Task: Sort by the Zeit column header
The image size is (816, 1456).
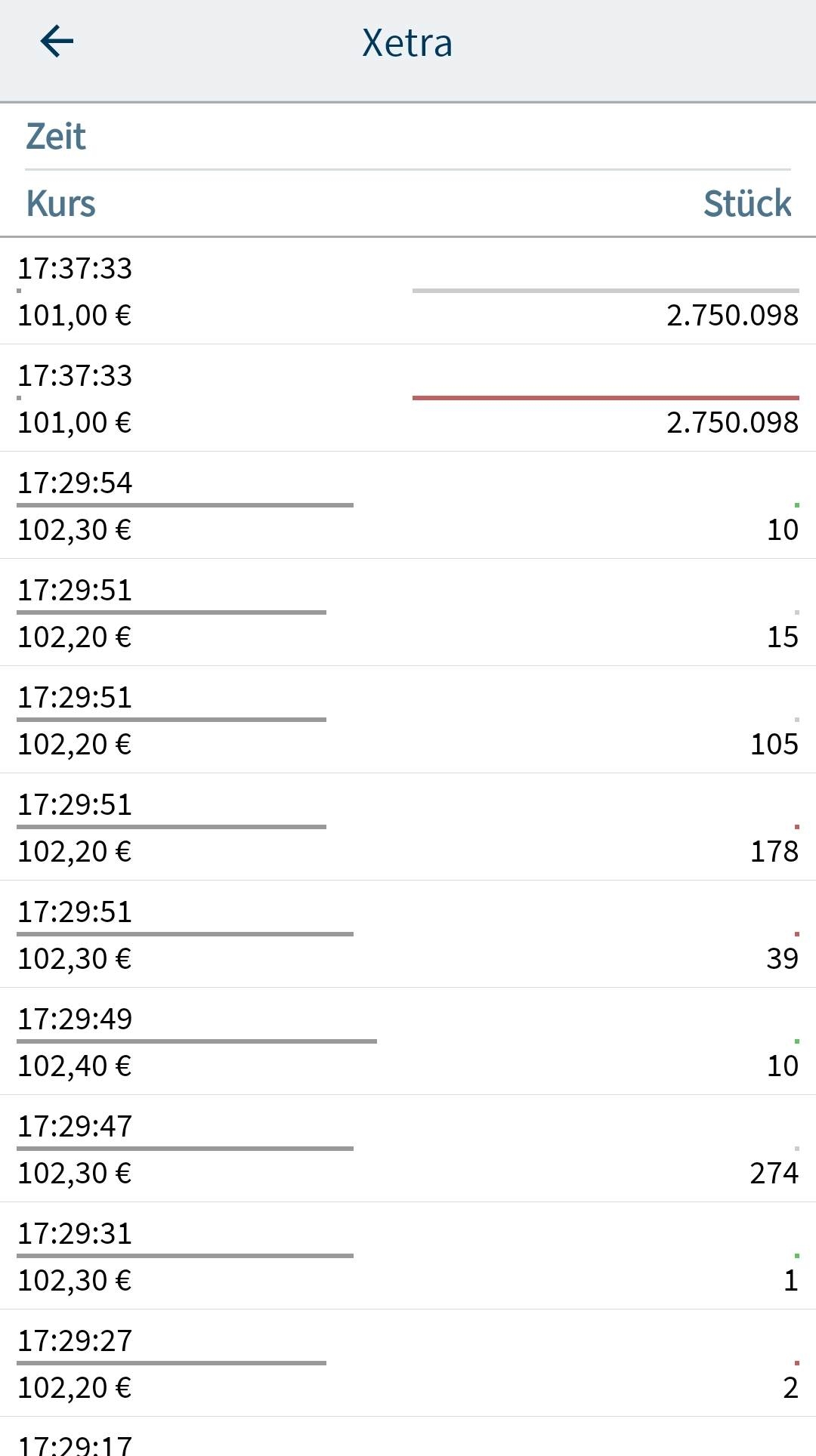Action: pos(56,137)
